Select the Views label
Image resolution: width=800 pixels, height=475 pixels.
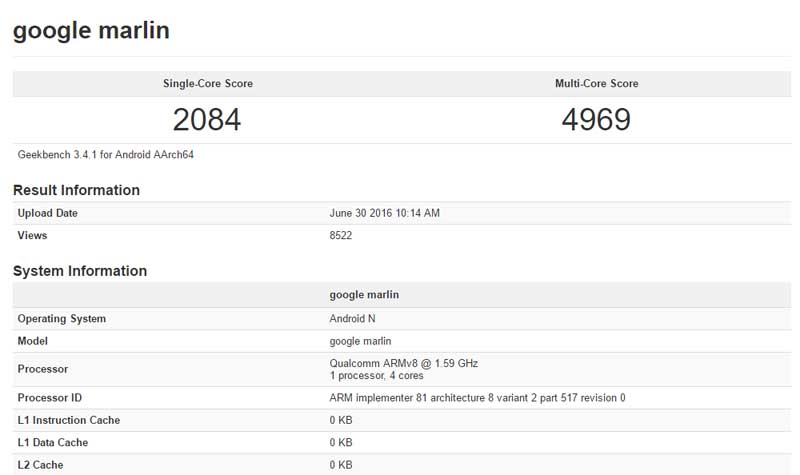32,236
